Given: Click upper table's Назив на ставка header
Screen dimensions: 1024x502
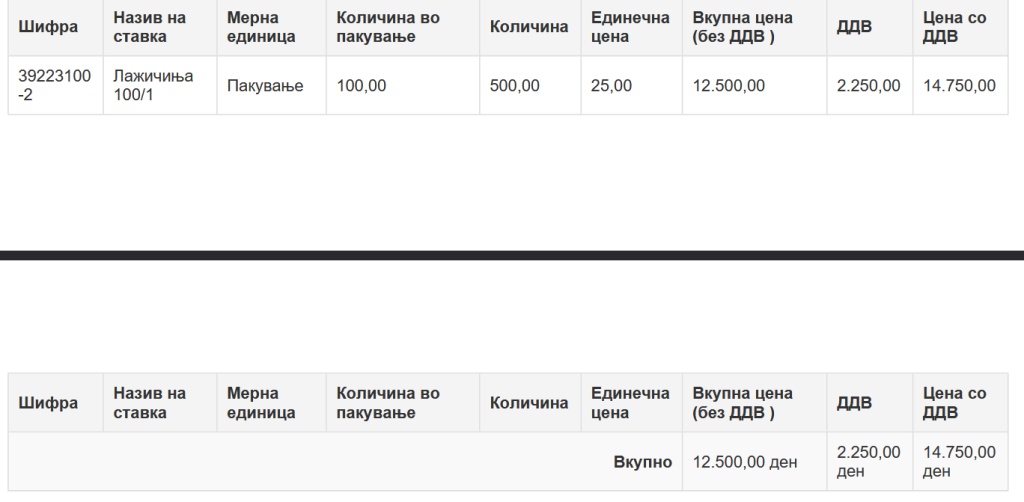Looking at the screenshot, I should (x=150, y=27).
